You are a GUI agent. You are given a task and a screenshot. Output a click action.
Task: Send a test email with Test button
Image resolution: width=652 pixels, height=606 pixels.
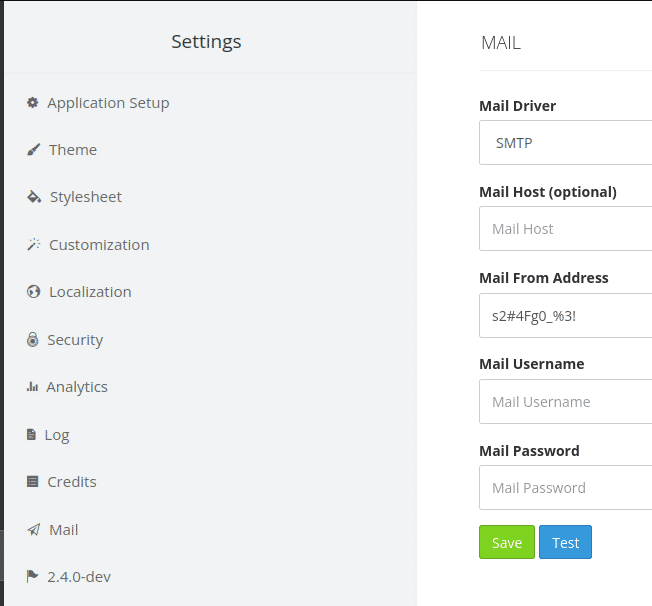(566, 542)
